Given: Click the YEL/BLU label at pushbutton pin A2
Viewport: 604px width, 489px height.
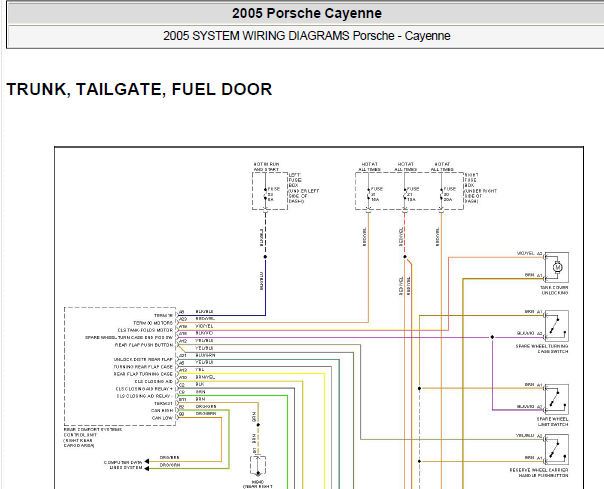Looking at the screenshot, I should coord(525,435).
